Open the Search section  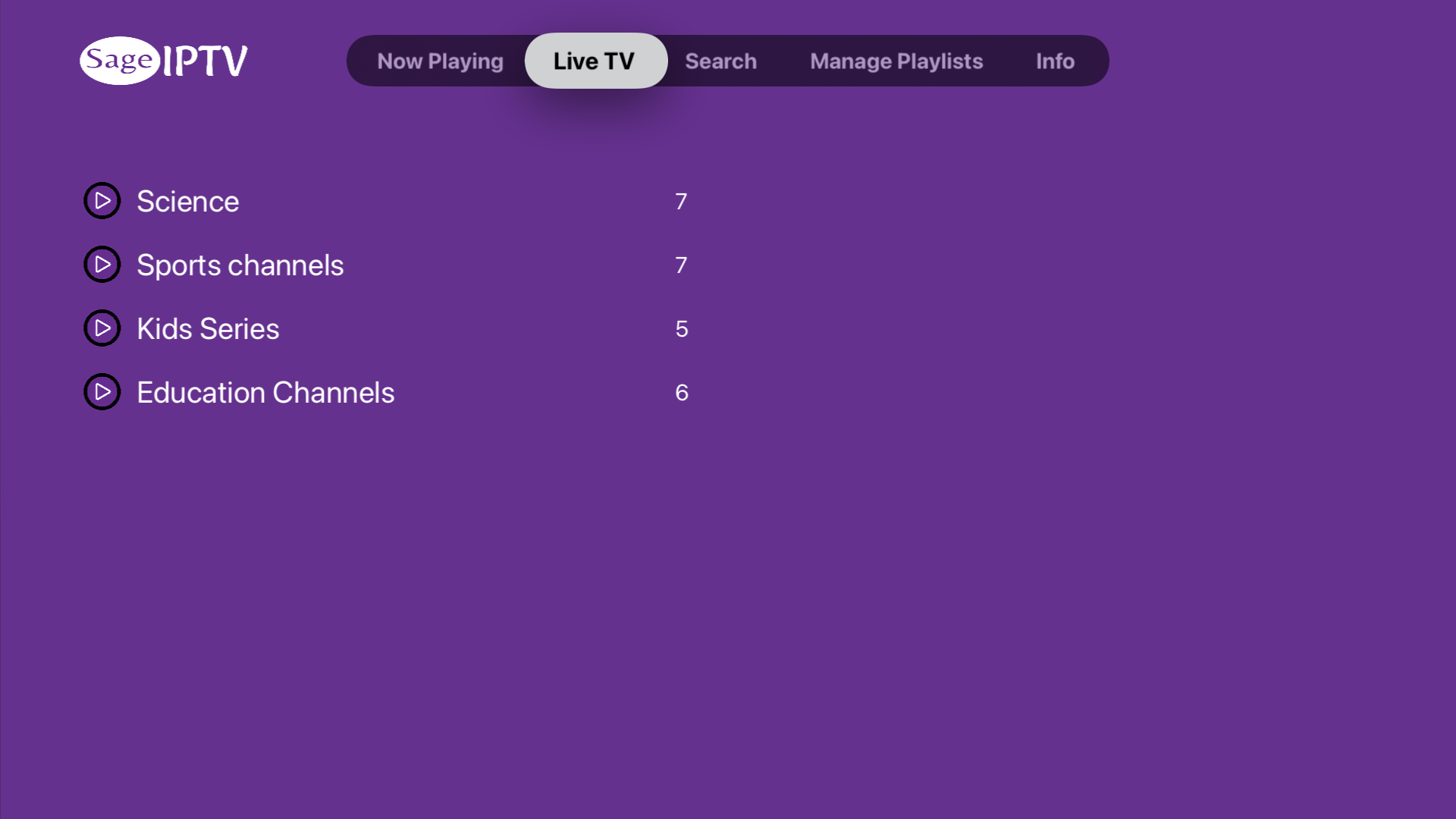tap(721, 61)
